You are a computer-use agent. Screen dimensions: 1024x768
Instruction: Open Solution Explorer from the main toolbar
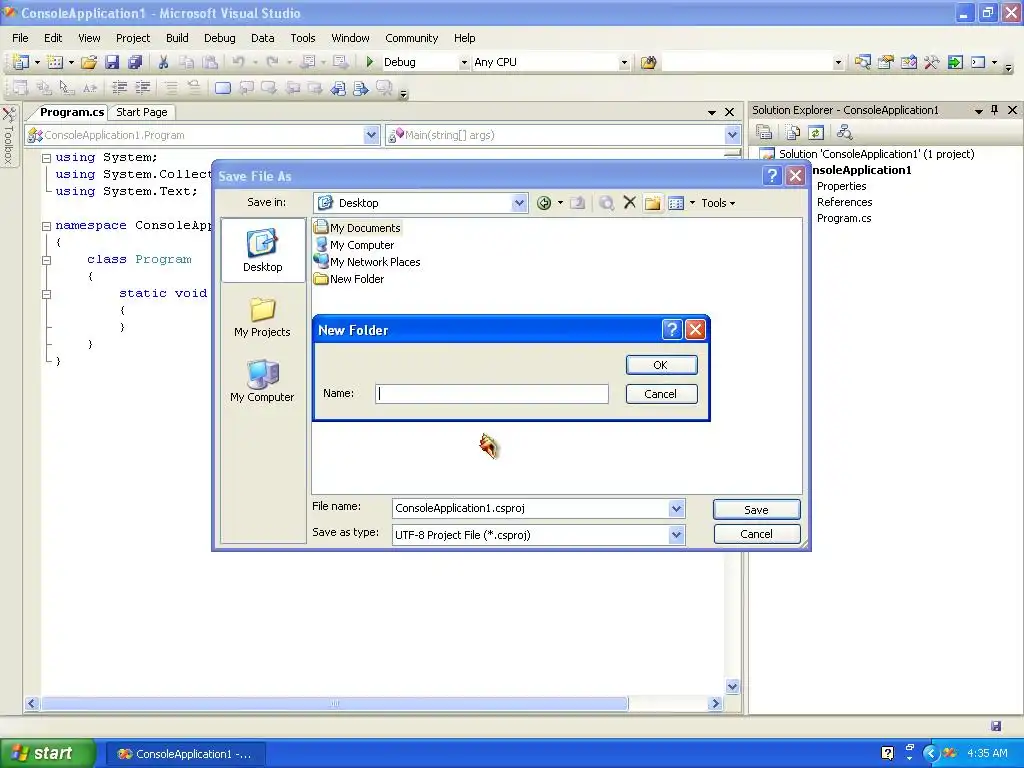tap(863, 62)
